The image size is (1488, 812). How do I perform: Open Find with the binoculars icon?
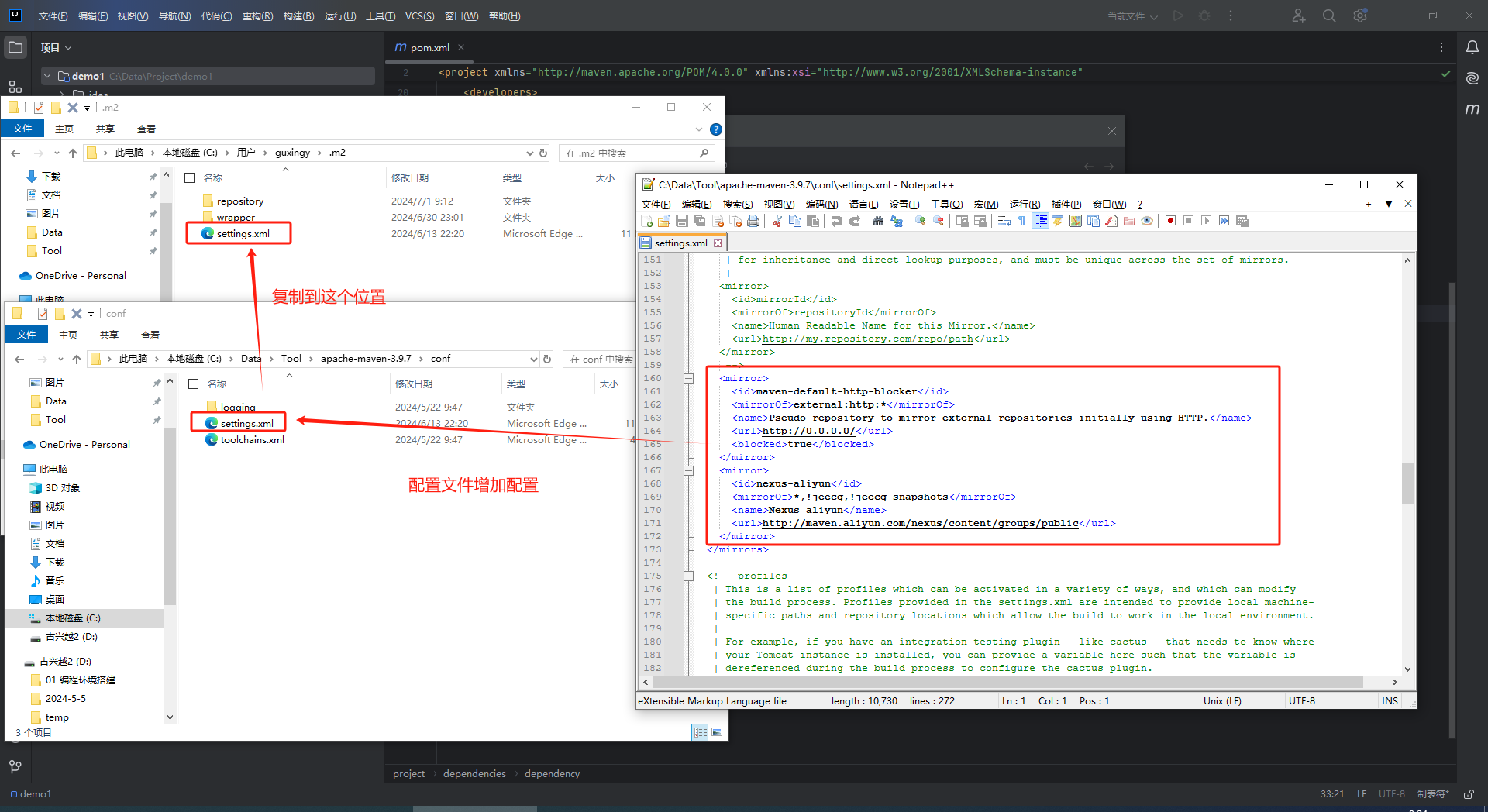878,222
